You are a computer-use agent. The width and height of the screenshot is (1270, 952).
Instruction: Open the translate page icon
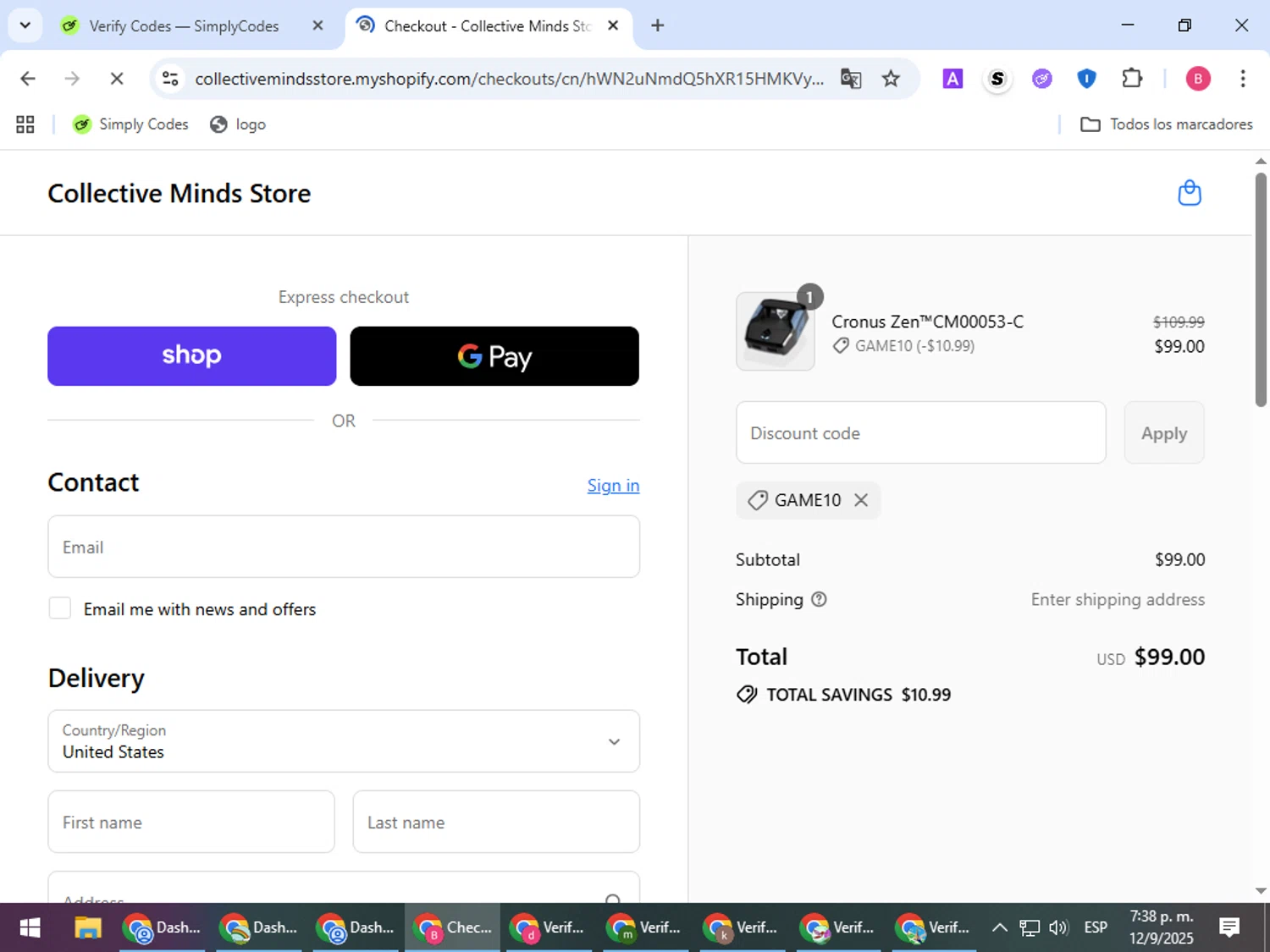851,79
